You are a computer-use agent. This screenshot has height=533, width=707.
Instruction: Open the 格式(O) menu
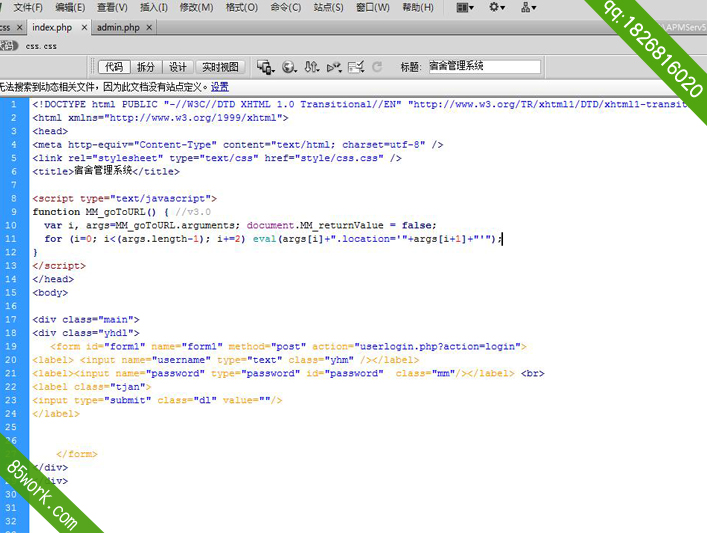coord(242,8)
